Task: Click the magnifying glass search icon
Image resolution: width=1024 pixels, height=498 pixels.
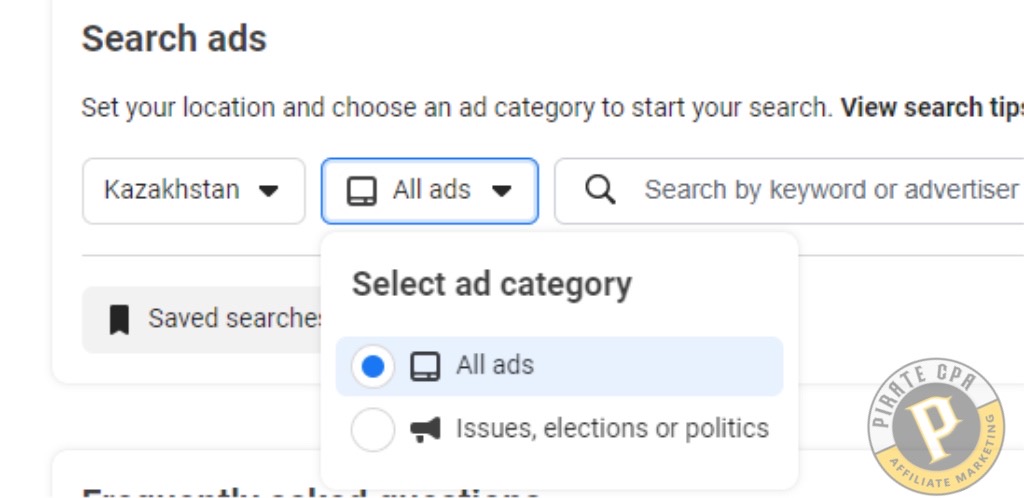Action: tap(600, 190)
